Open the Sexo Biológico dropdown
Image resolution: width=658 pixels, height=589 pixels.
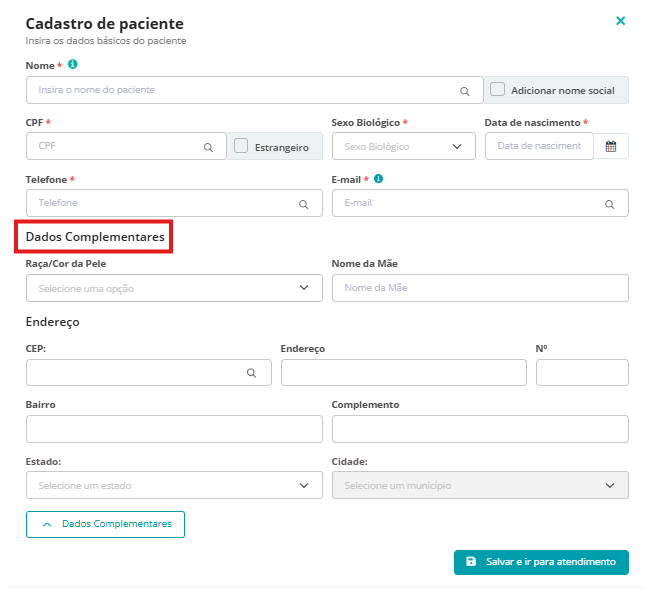click(403, 147)
